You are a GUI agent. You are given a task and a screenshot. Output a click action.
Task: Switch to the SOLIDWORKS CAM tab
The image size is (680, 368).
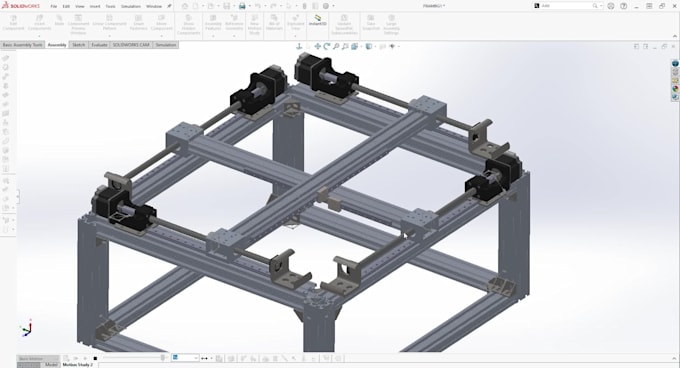point(131,45)
